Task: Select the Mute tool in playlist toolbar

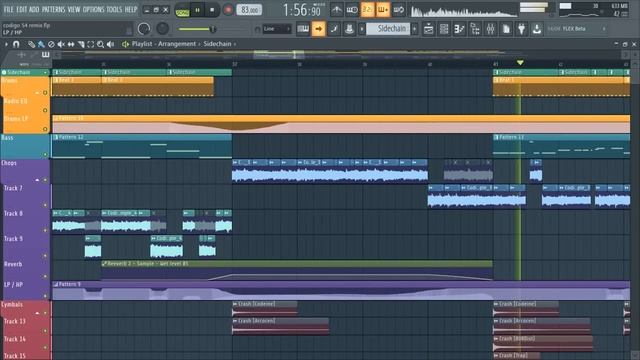Action: [x=61, y=44]
